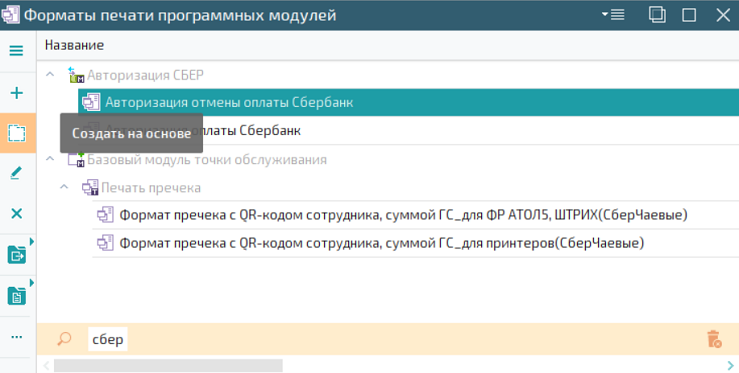Click the restore-down window icon
Screen dimensions: 739x373
657,15
